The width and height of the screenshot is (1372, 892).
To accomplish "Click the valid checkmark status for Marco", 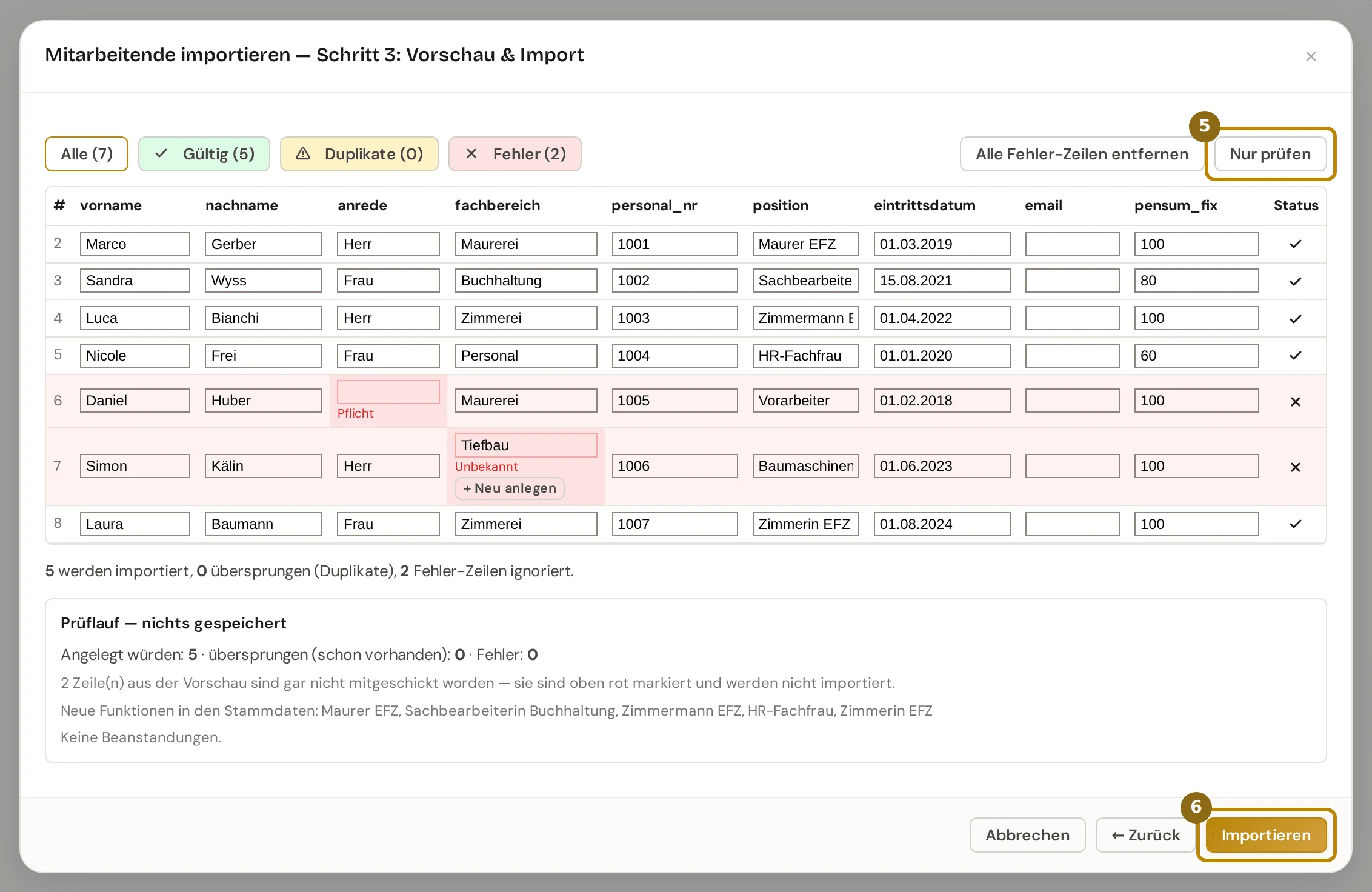I will pos(1296,244).
